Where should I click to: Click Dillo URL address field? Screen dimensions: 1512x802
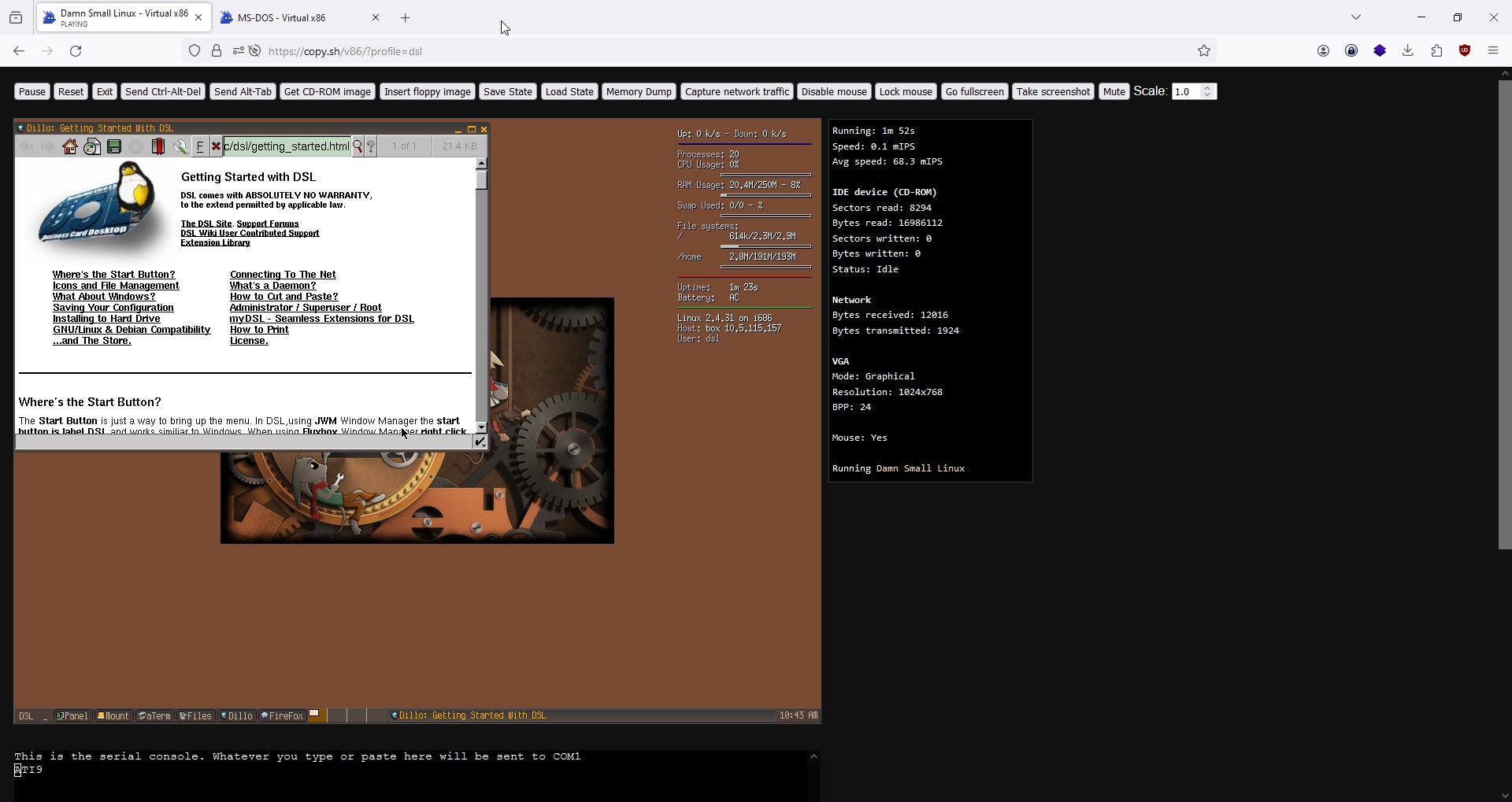click(x=287, y=146)
